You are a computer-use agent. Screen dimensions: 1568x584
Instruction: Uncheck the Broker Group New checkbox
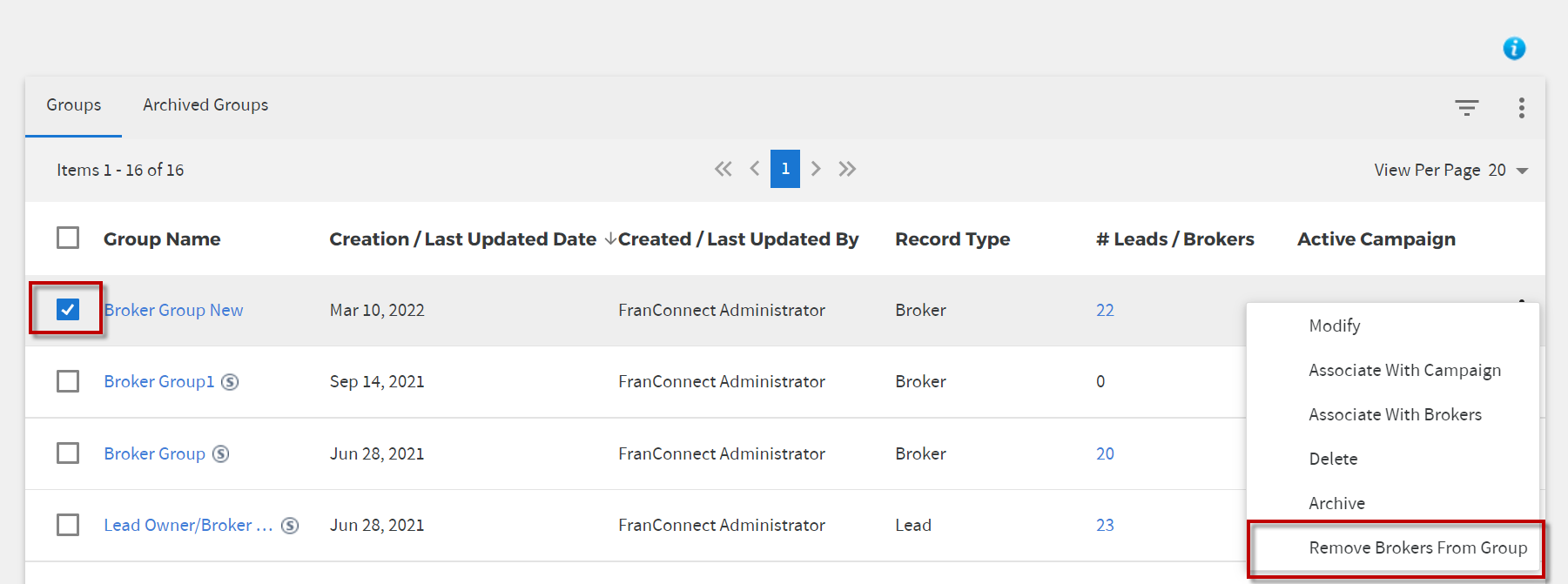point(68,309)
